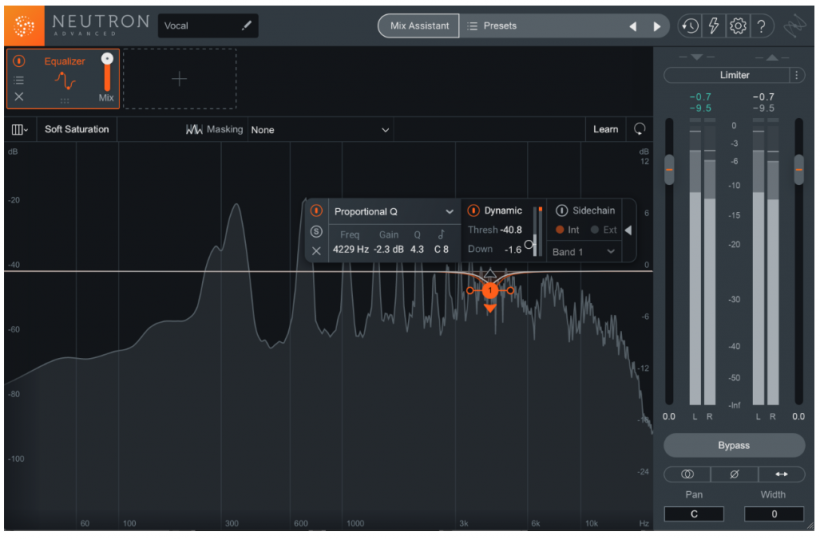Click the Down value -1.6
Image resolution: width=820 pixels, height=539 pixels.
(512, 249)
